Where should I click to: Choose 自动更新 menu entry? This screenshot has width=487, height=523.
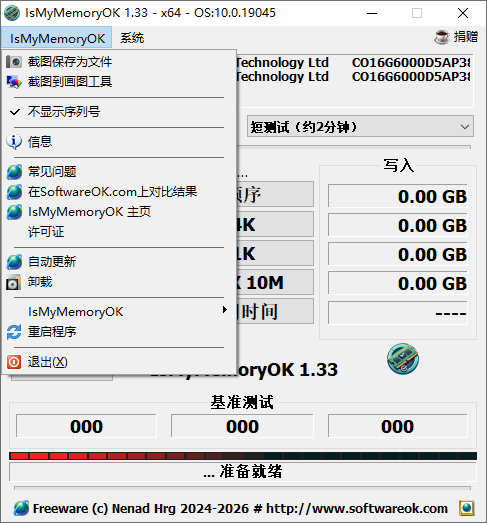(119, 262)
